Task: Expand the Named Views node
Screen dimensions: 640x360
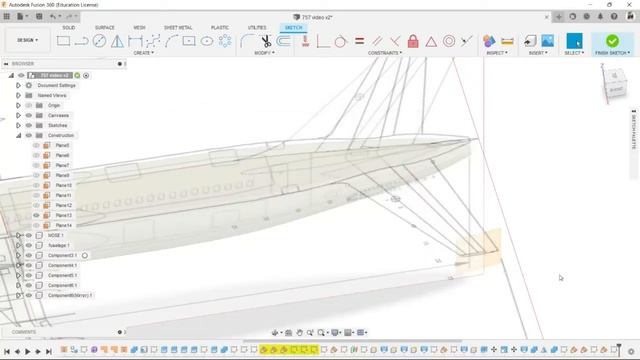Action: coord(18,95)
